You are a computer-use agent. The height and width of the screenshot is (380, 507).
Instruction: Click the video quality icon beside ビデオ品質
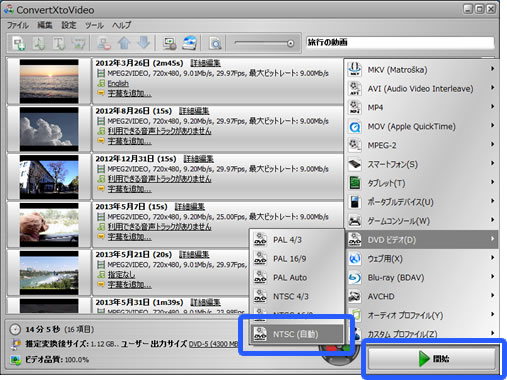tap(15, 360)
